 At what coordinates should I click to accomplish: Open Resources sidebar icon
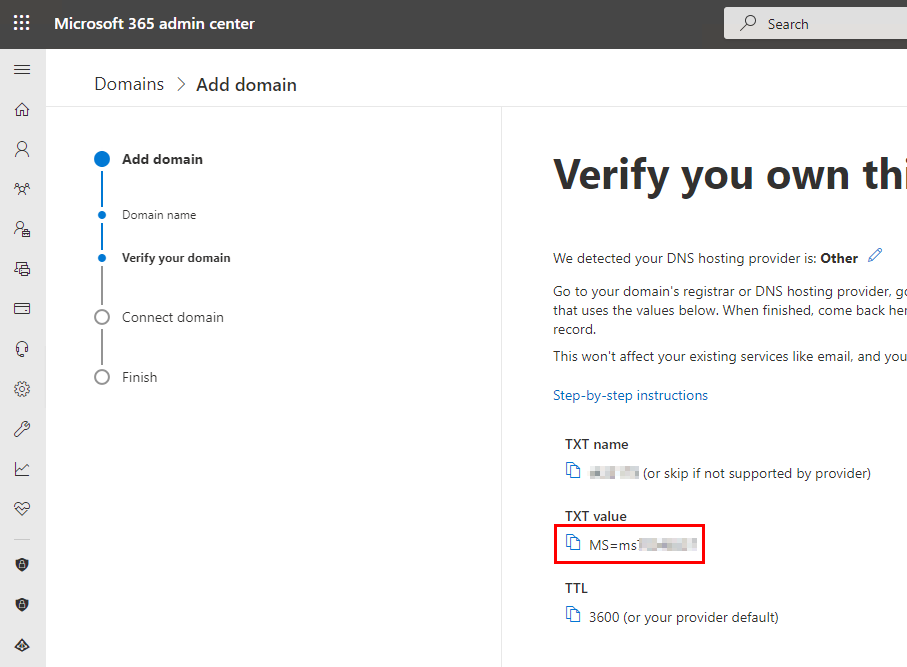(x=22, y=269)
